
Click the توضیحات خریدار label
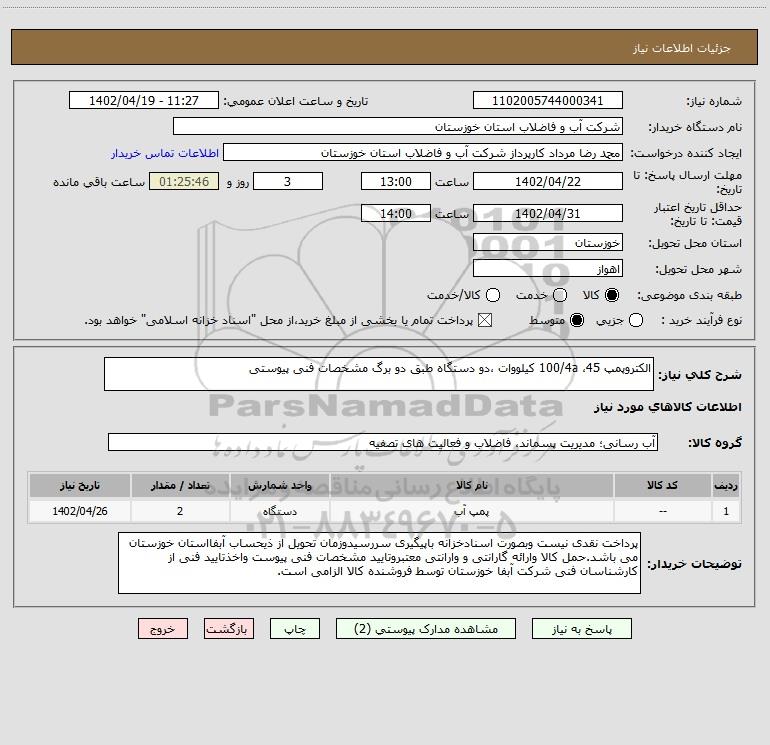(x=694, y=564)
